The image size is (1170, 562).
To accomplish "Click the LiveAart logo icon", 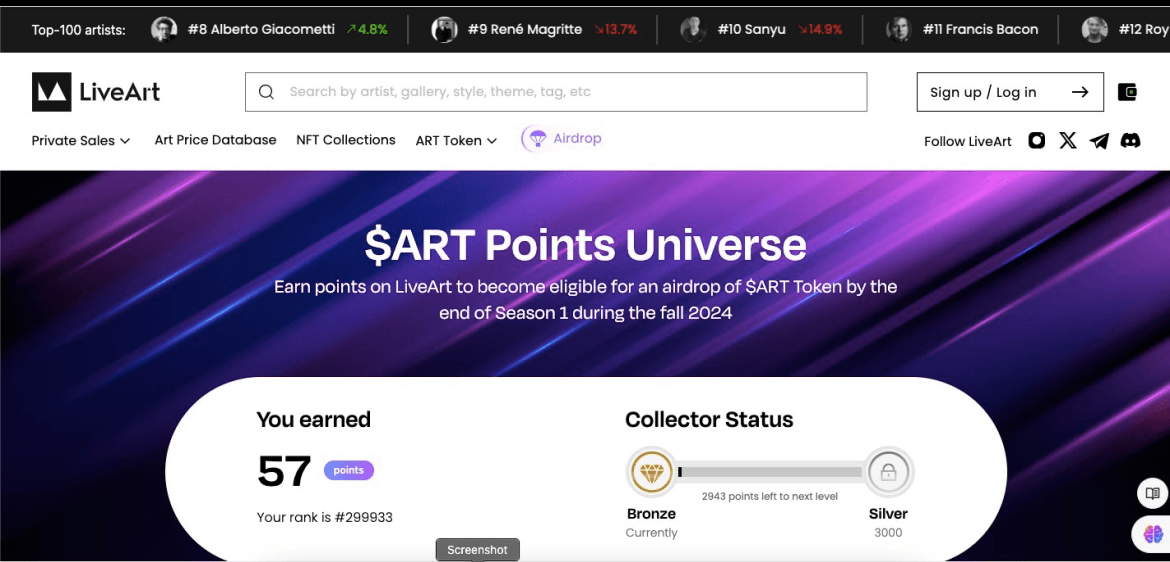I will click(51, 92).
